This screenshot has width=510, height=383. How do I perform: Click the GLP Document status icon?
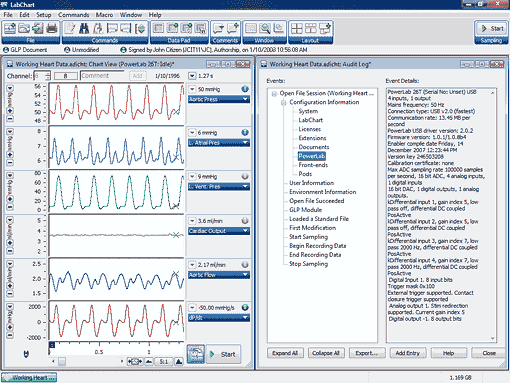point(6,50)
